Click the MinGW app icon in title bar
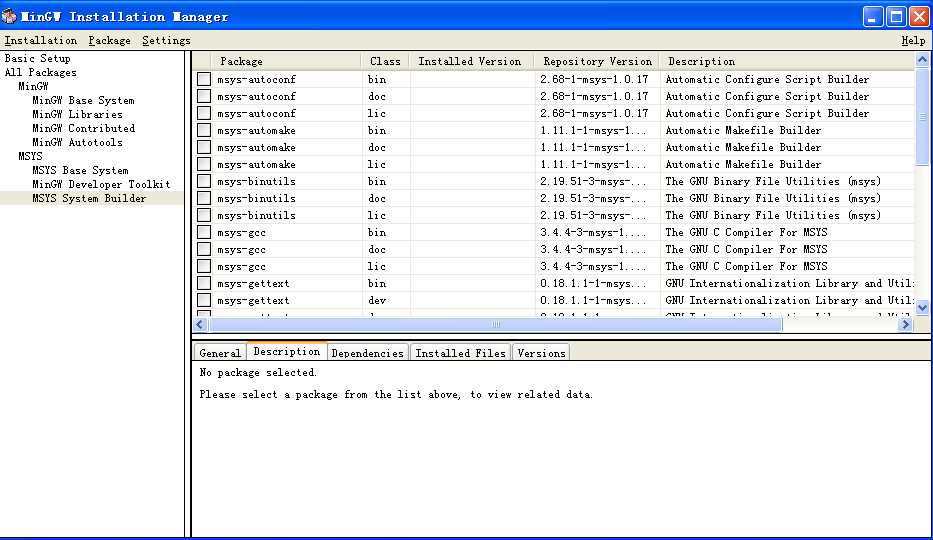Image resolution: width=933 pixels, height=540 pixels. [x=9, y=16]
